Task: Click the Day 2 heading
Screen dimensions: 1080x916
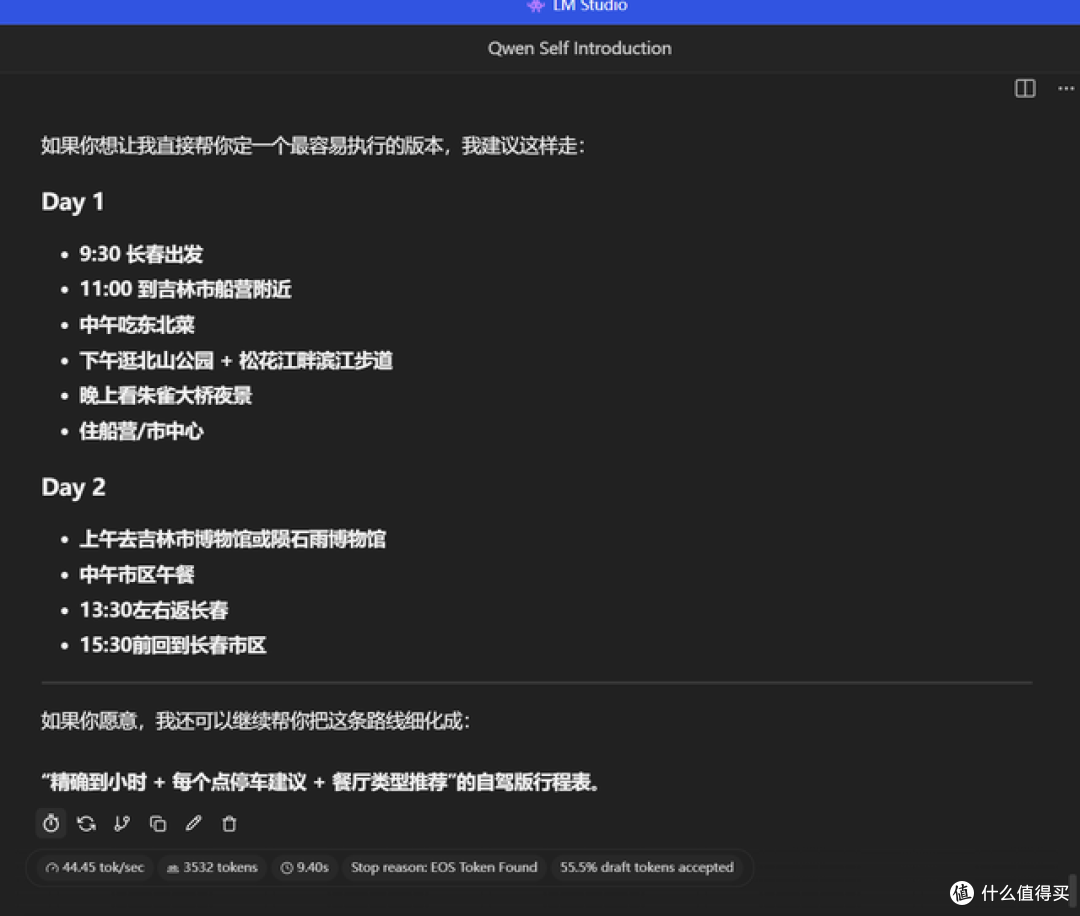Action: point(74,487)
